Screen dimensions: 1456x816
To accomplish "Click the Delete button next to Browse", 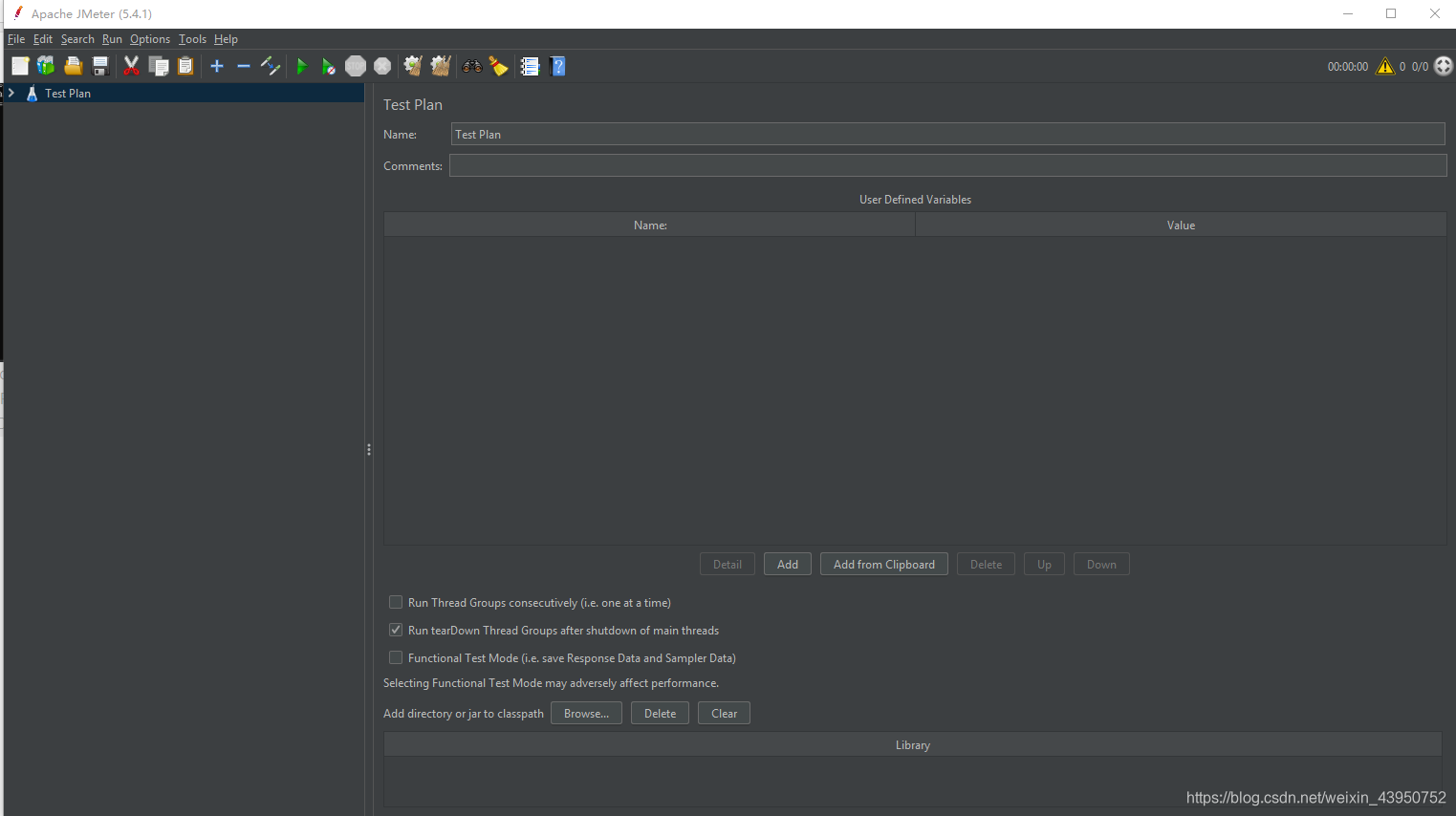I will point(660,713).
